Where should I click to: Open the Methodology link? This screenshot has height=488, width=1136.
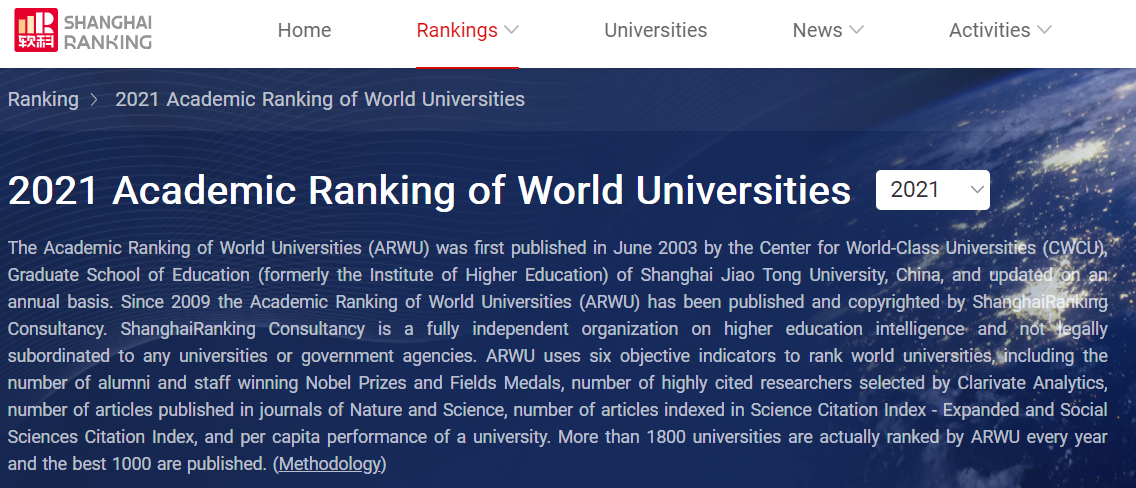coord(330,464)
